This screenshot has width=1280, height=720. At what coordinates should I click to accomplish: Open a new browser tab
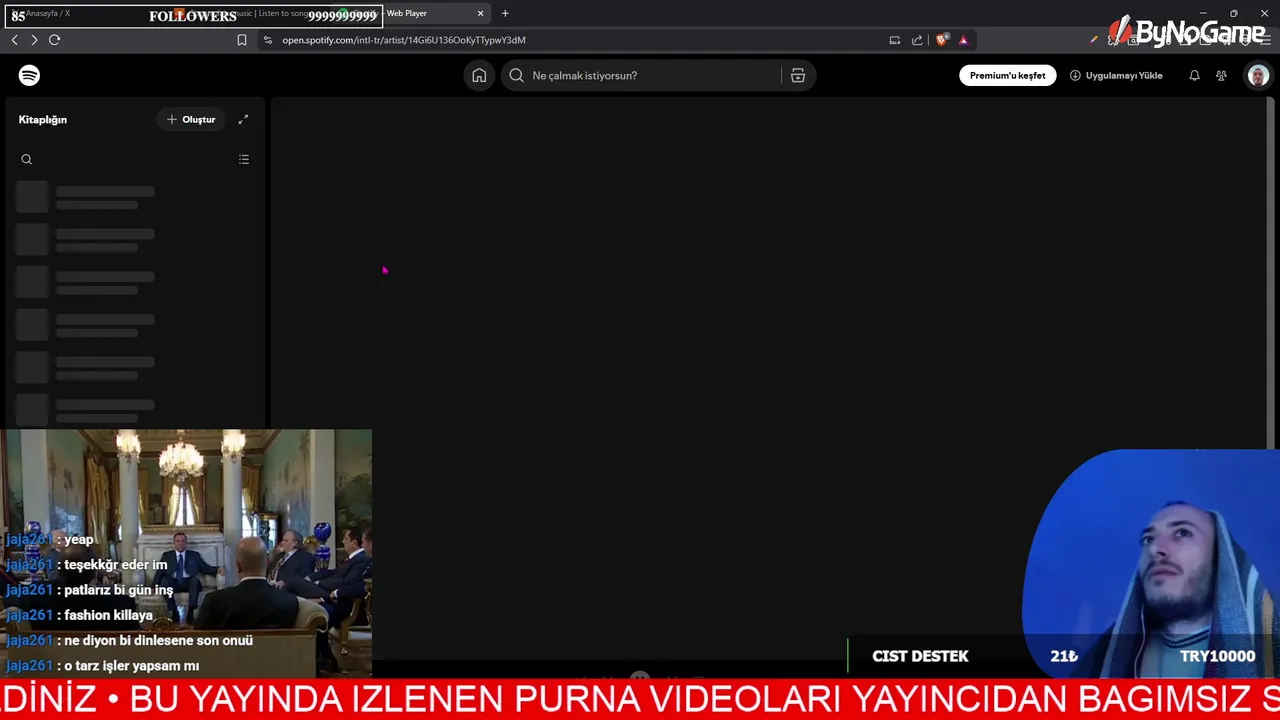[505, 13]
